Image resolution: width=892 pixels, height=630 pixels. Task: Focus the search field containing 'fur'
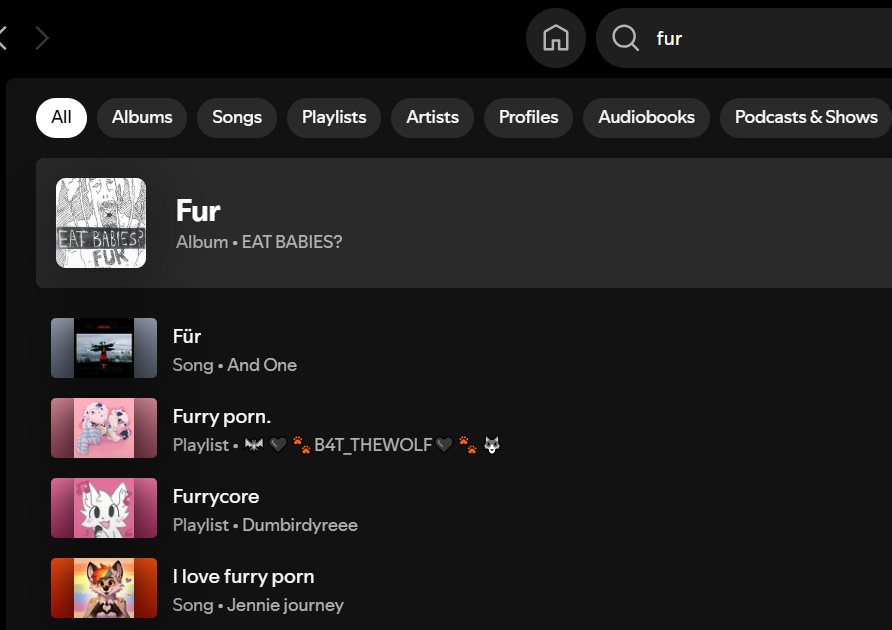tap(745, 38)
